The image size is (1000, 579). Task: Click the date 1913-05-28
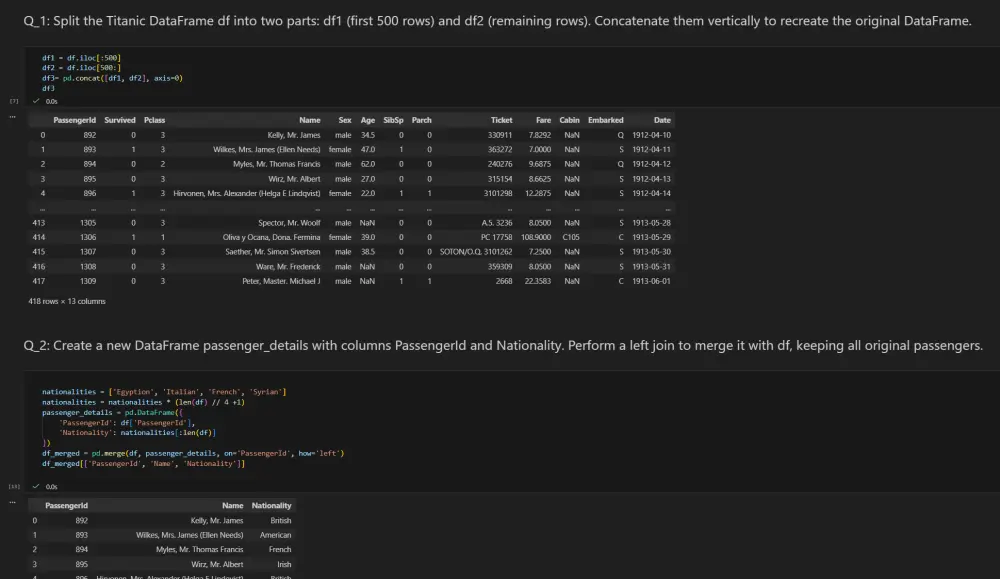coord(651,223)
